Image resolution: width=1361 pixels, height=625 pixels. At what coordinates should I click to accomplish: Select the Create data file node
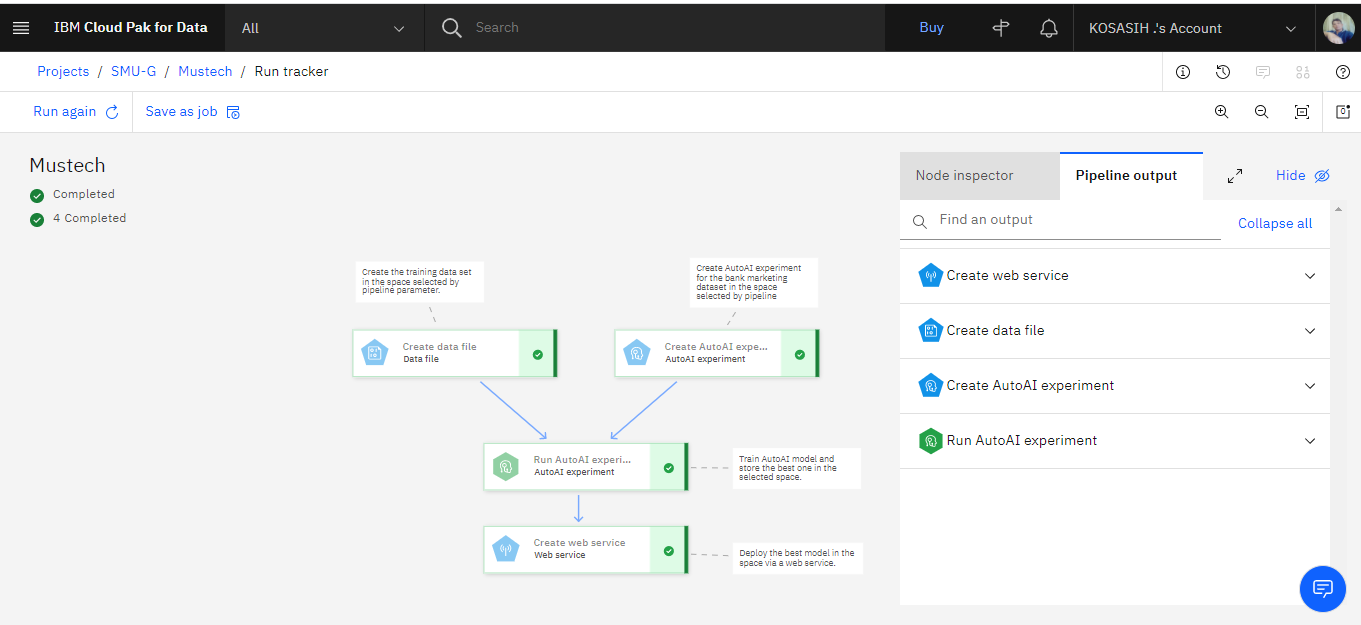[454, 353]
